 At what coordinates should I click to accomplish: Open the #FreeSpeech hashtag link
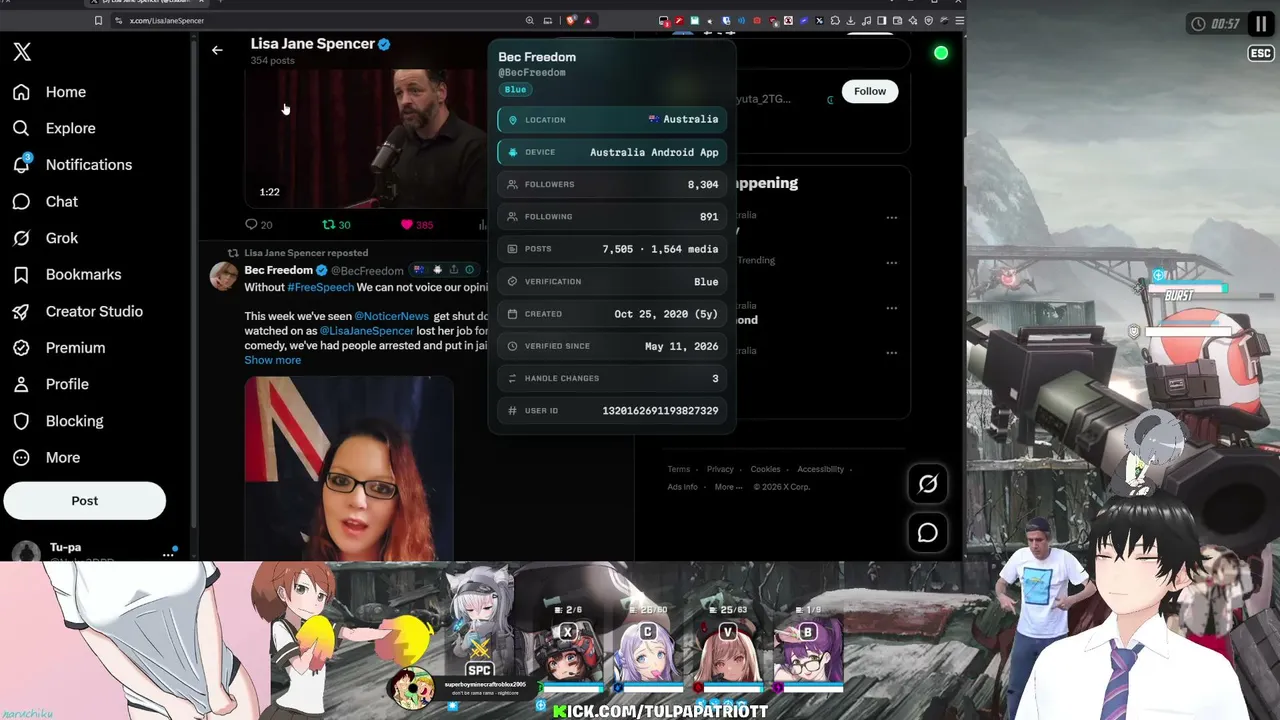[321, 288]
